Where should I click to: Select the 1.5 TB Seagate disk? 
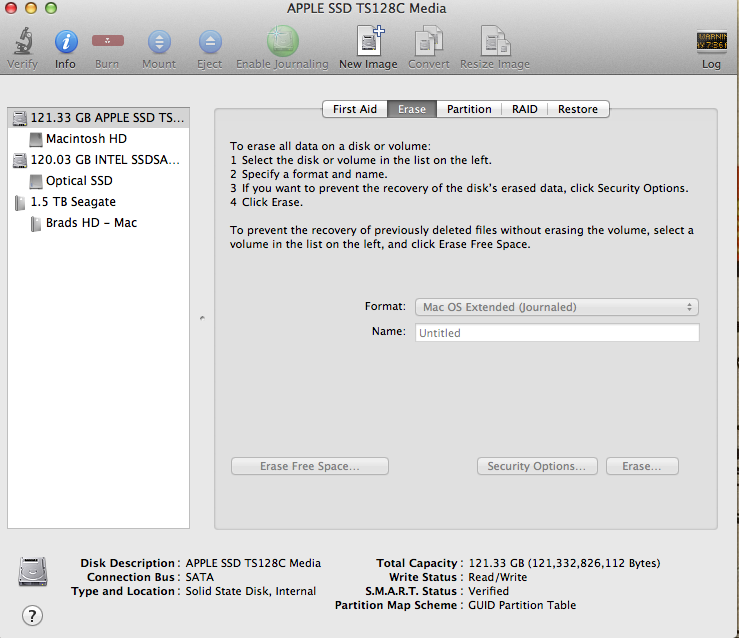click(x=99, y=202)
